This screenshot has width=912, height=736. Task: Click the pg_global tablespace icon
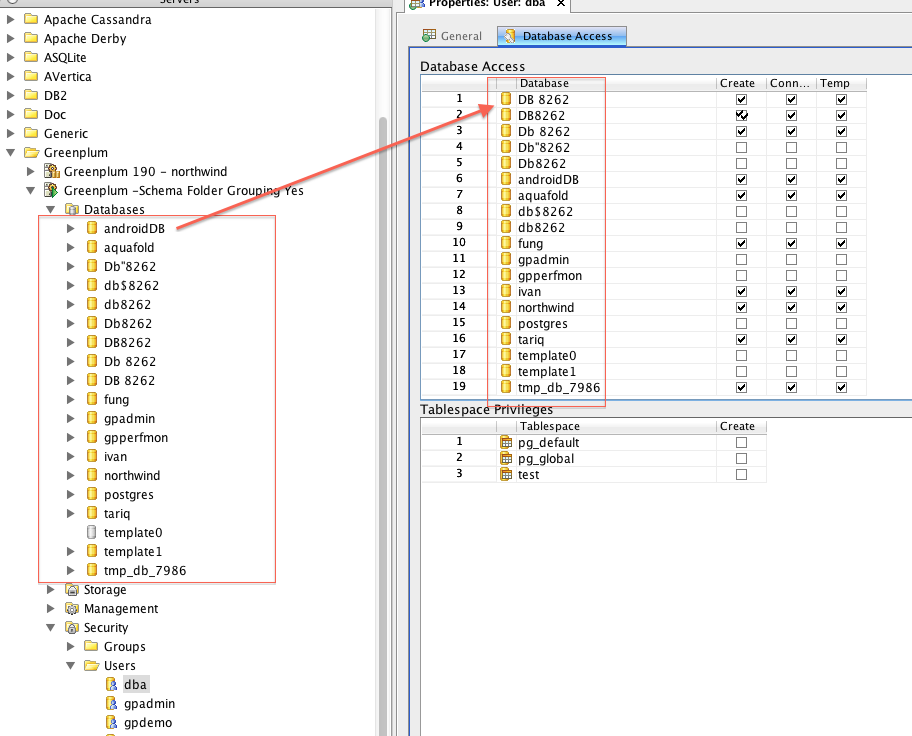(x=506, y=458)
